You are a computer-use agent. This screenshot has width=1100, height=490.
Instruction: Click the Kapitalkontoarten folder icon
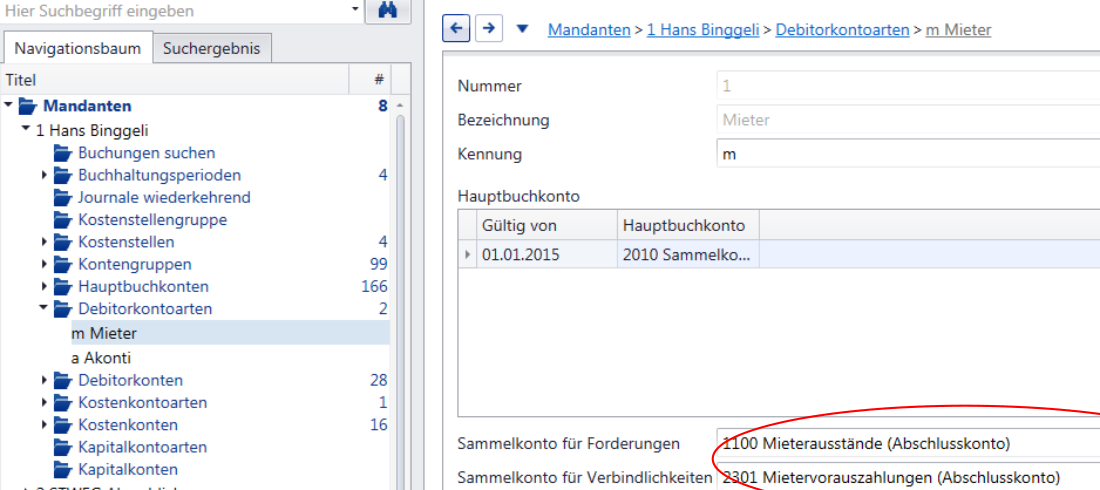63,447
